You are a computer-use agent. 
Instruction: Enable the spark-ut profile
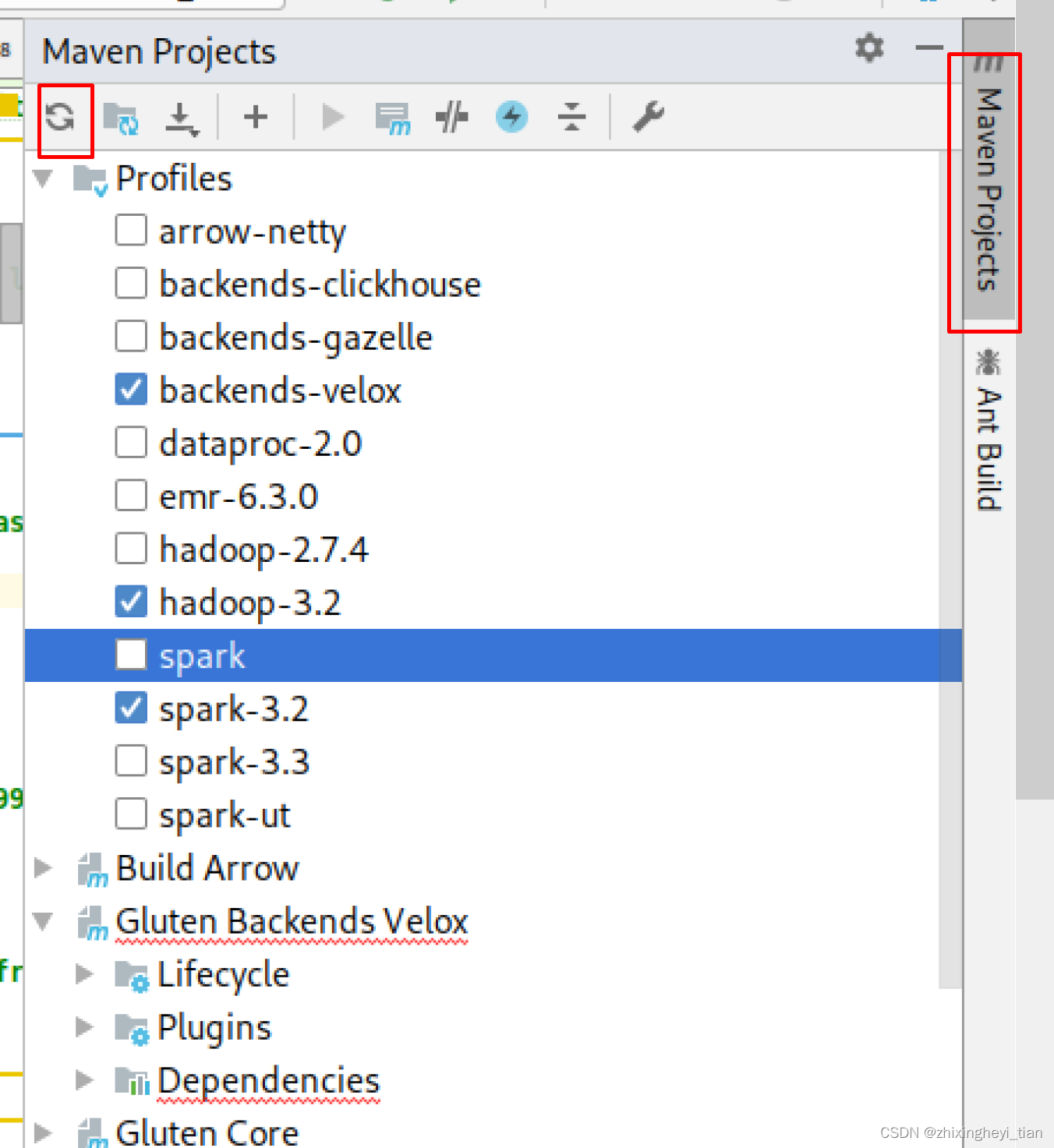tap(131, 814)
